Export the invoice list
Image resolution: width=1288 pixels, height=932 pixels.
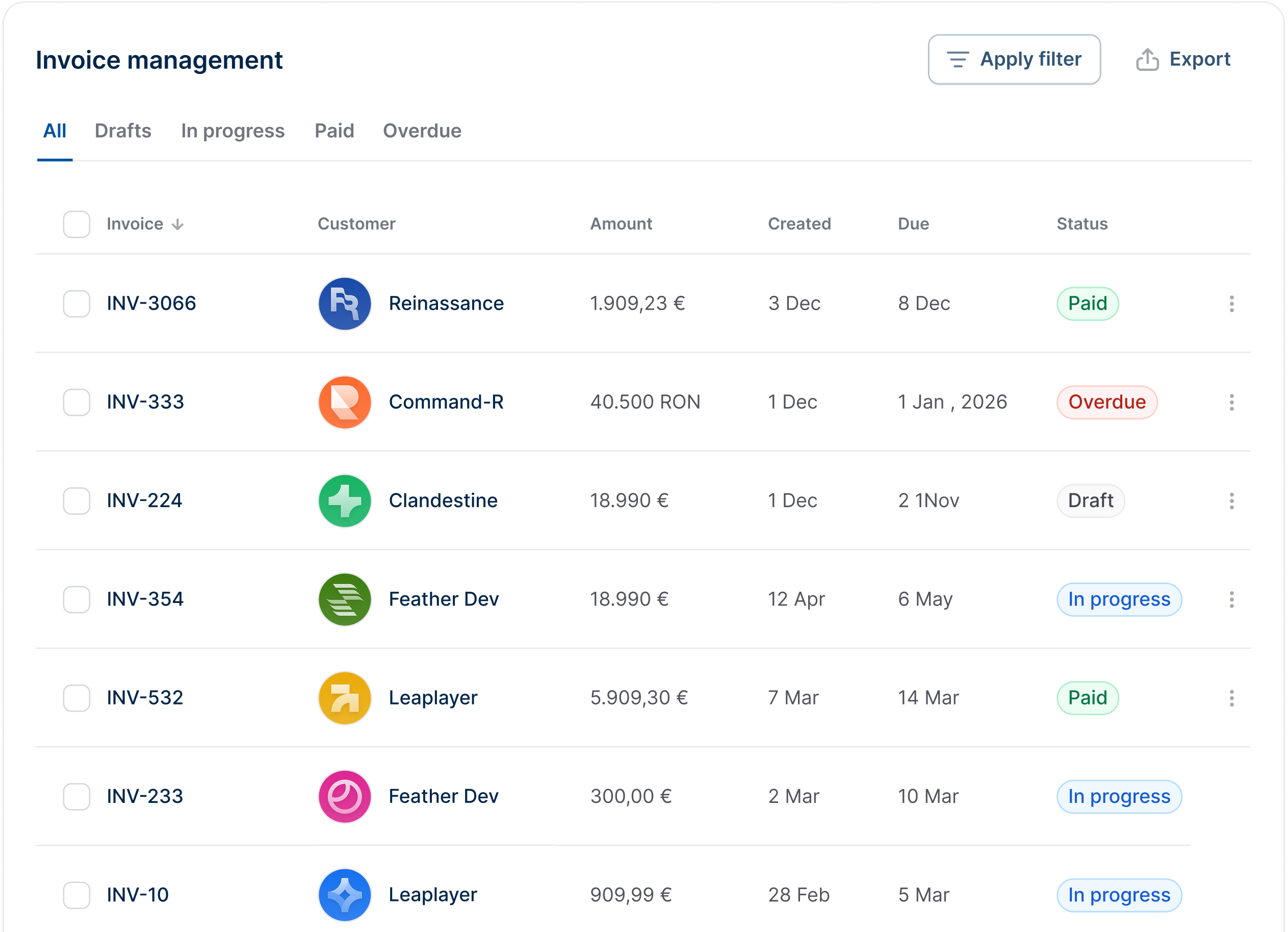(x=1183, y=60)
